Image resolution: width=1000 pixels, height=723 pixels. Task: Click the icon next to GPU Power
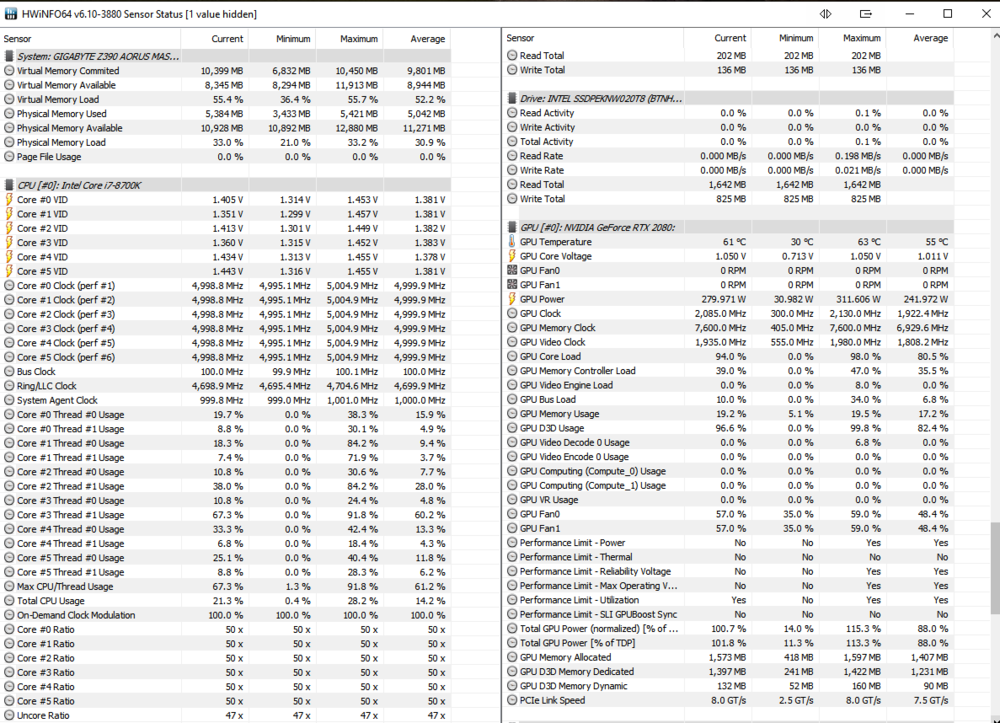pos(510,299)
